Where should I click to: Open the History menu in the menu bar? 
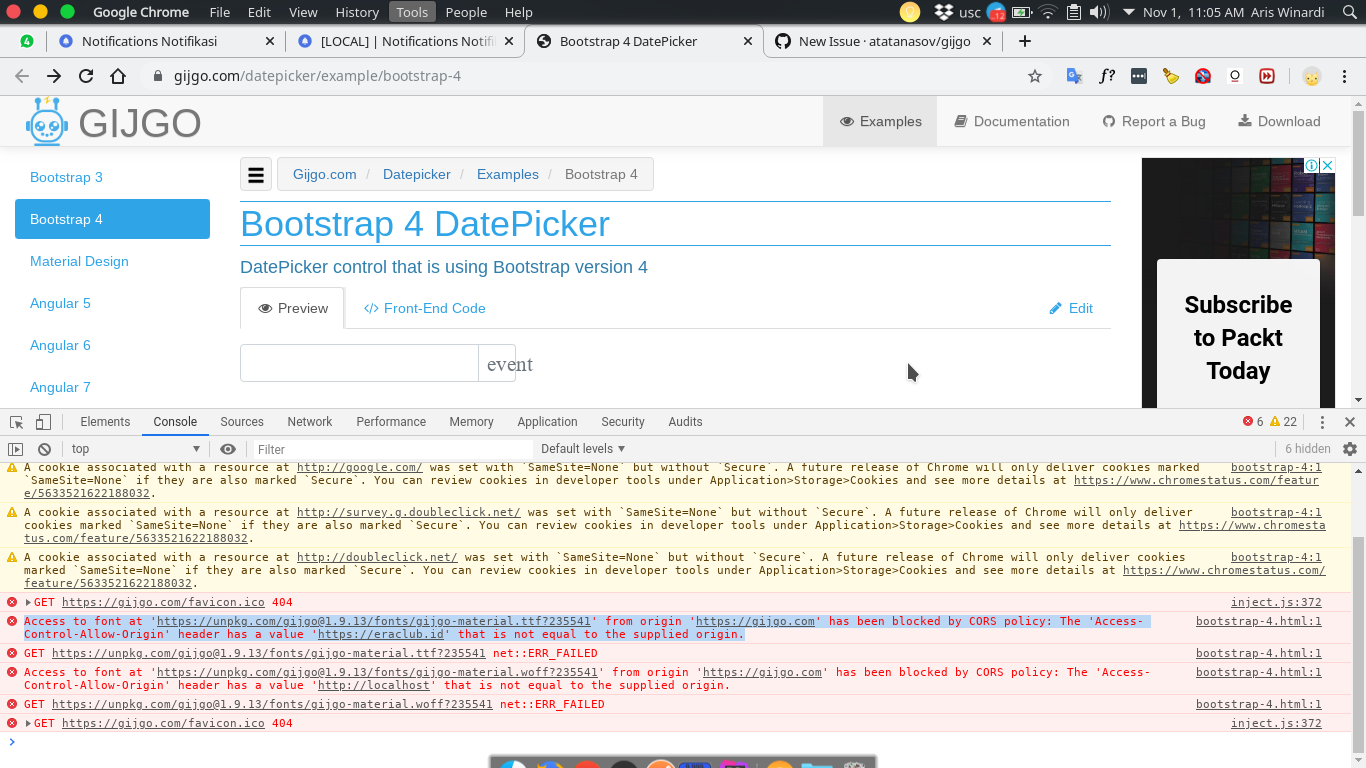point(357,12)
